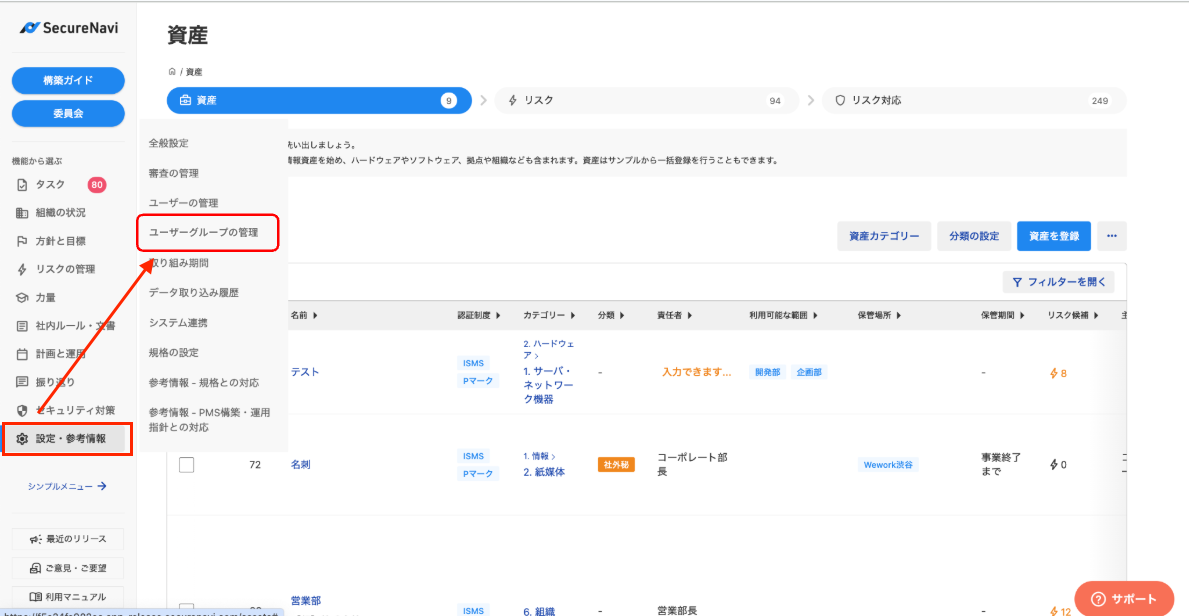Viewport: 1189px width, 616px height.
Task: Switch to the リスク step tab
Action: (x=647, y=100)
